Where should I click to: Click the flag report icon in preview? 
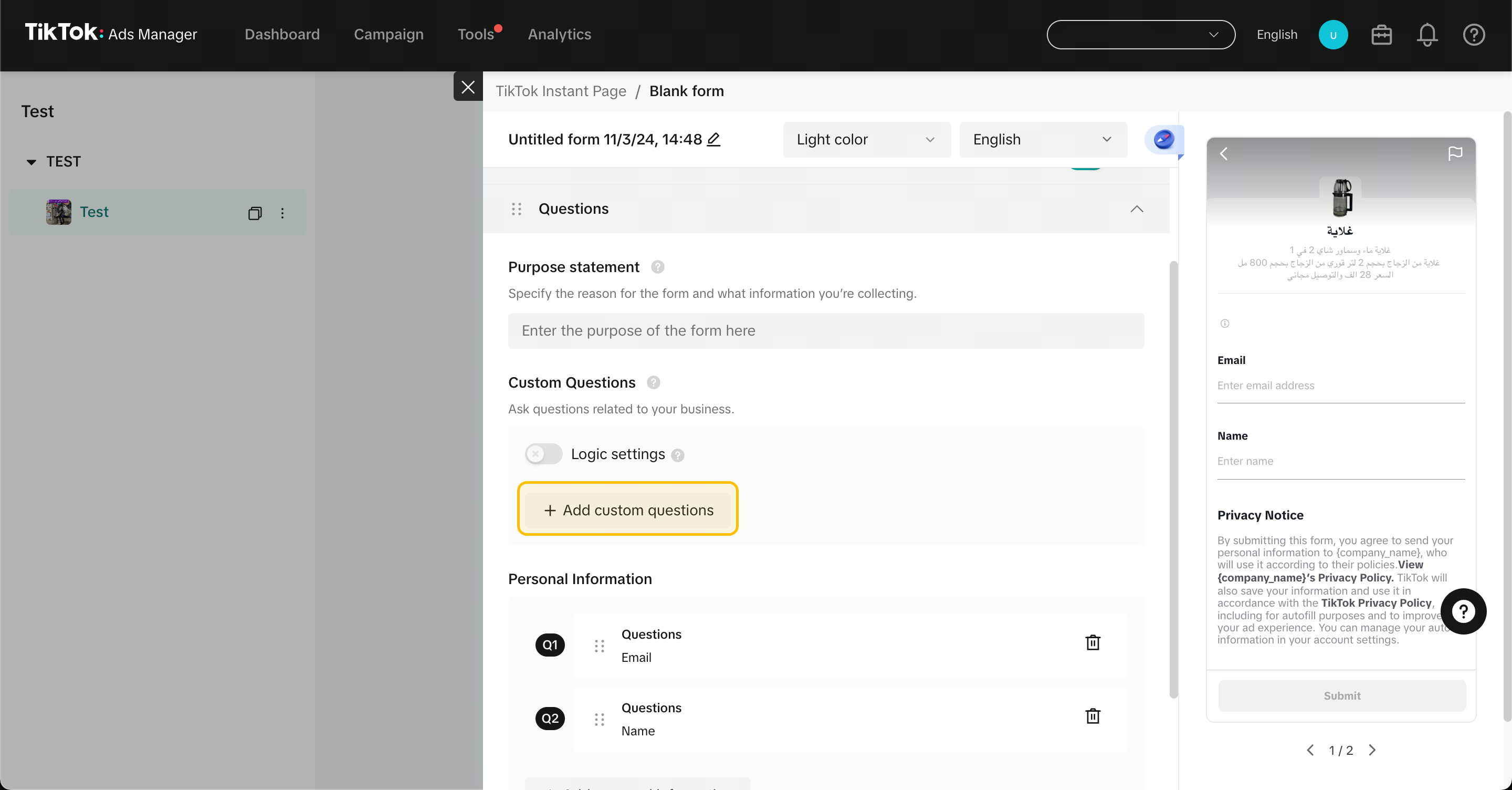coord(1454,154)
